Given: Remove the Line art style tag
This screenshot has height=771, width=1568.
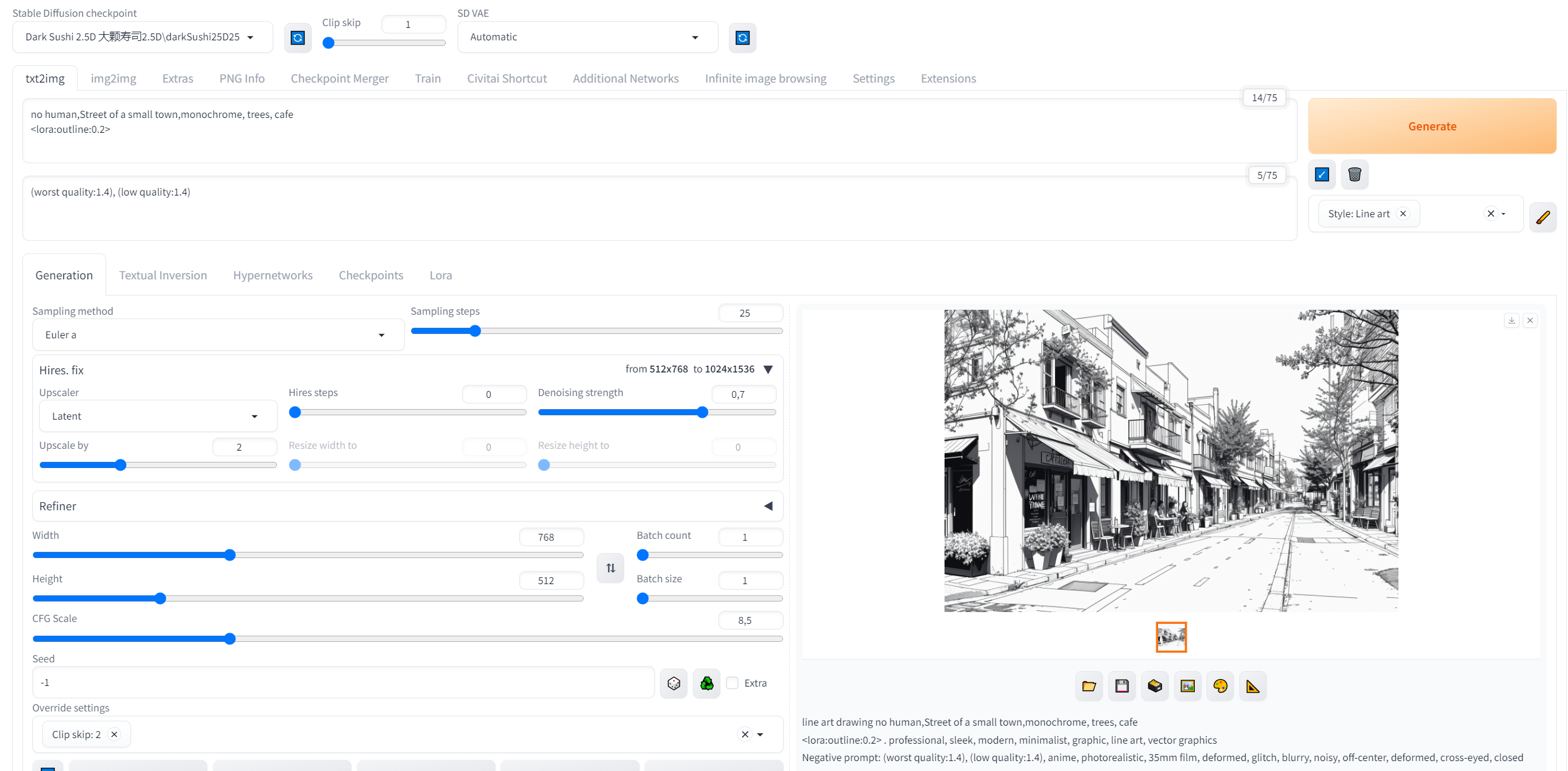Looking at the screenshot, I should click(x=1403, y=214).
